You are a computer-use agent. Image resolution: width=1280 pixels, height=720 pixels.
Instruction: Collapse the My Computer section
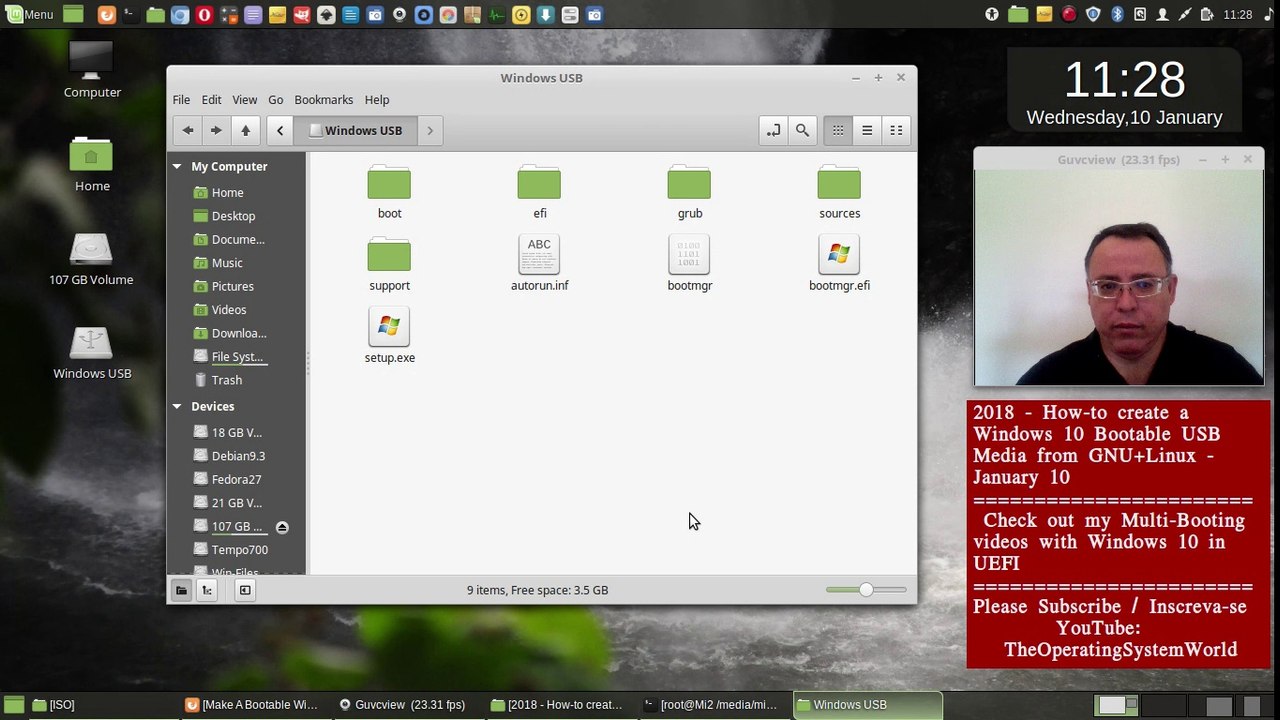click(x=177, y=167)
